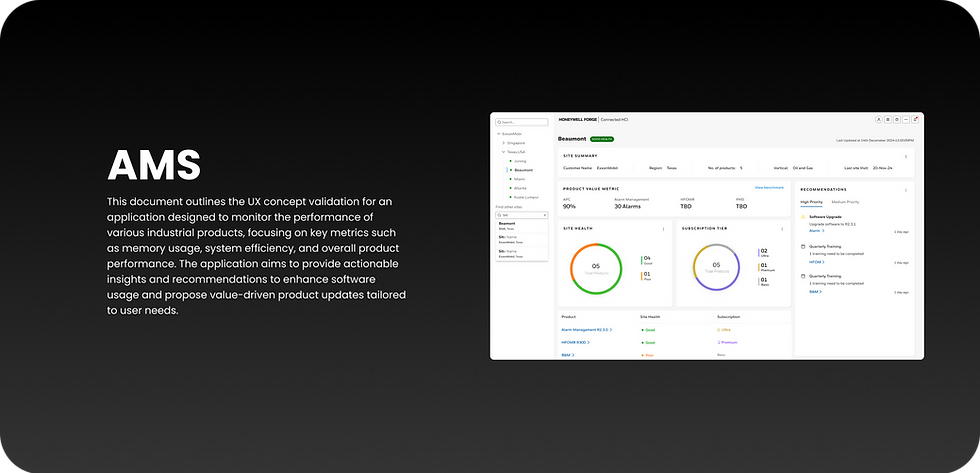This screenshot has height=473, width=980.
Task: Click the green 04 Good legend entry
Action: pos(647,260)
